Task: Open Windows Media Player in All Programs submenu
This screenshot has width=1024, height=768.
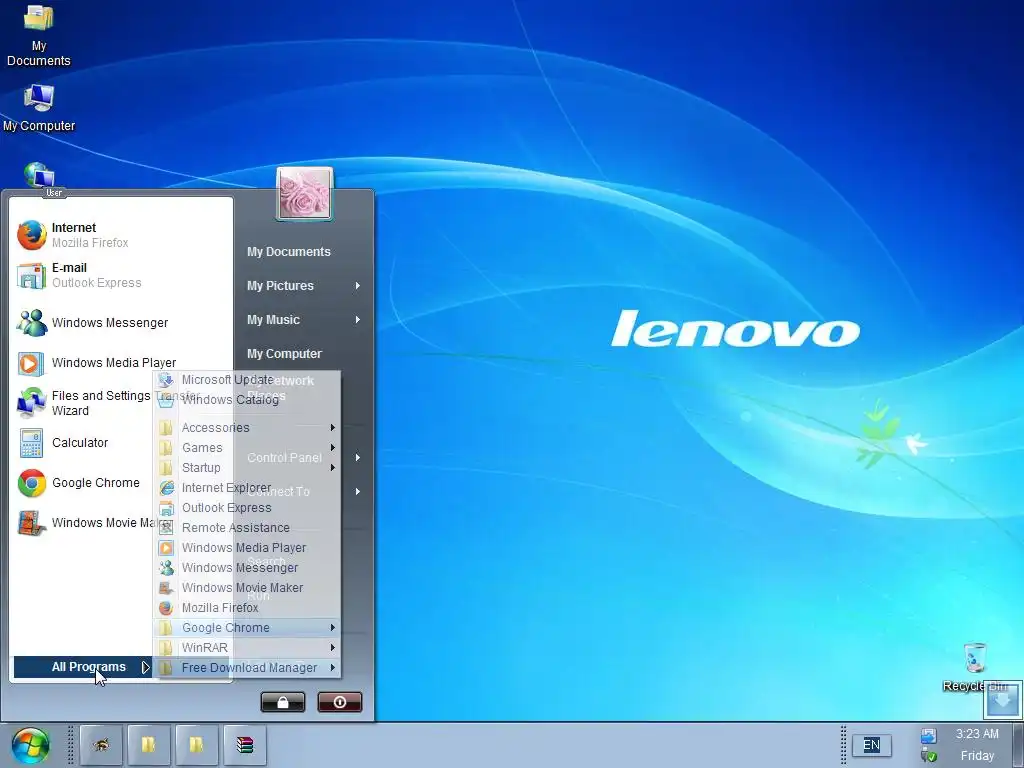Action: tap(247, 548)
